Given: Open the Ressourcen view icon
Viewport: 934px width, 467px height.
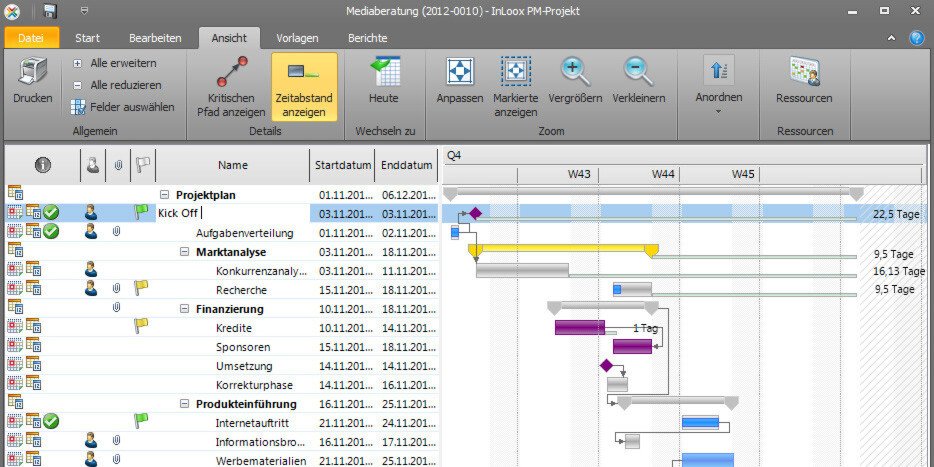Looking at the screenshot, I should pyautogui.click(x=804, y=71).
